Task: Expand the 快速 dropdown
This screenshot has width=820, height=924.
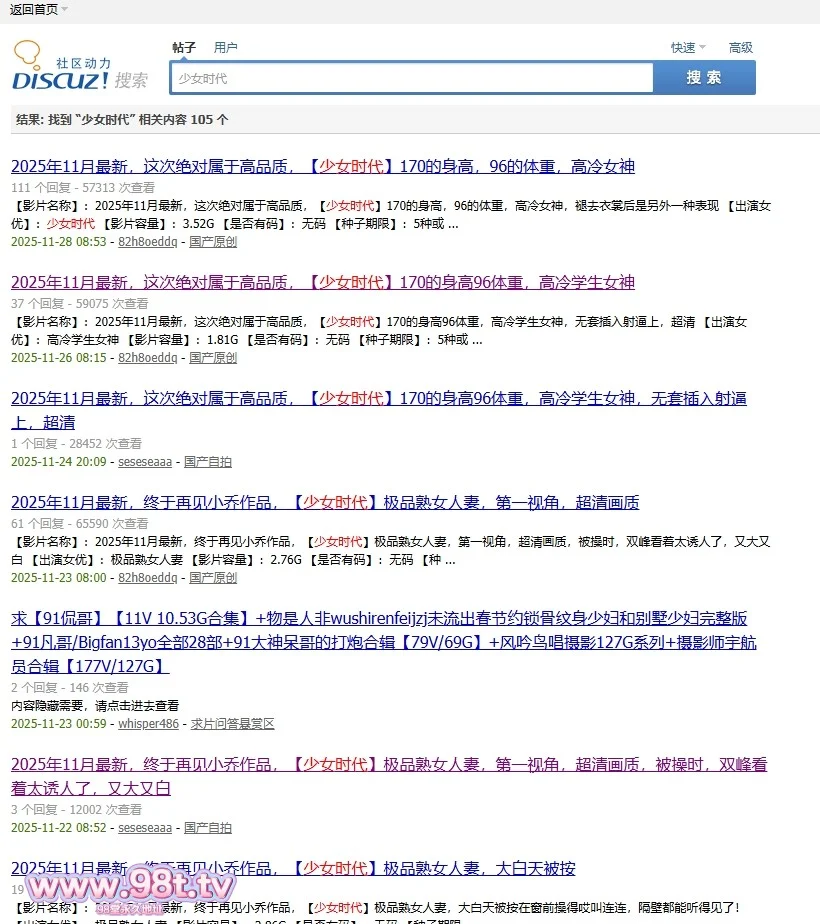Action: [687, 48]
